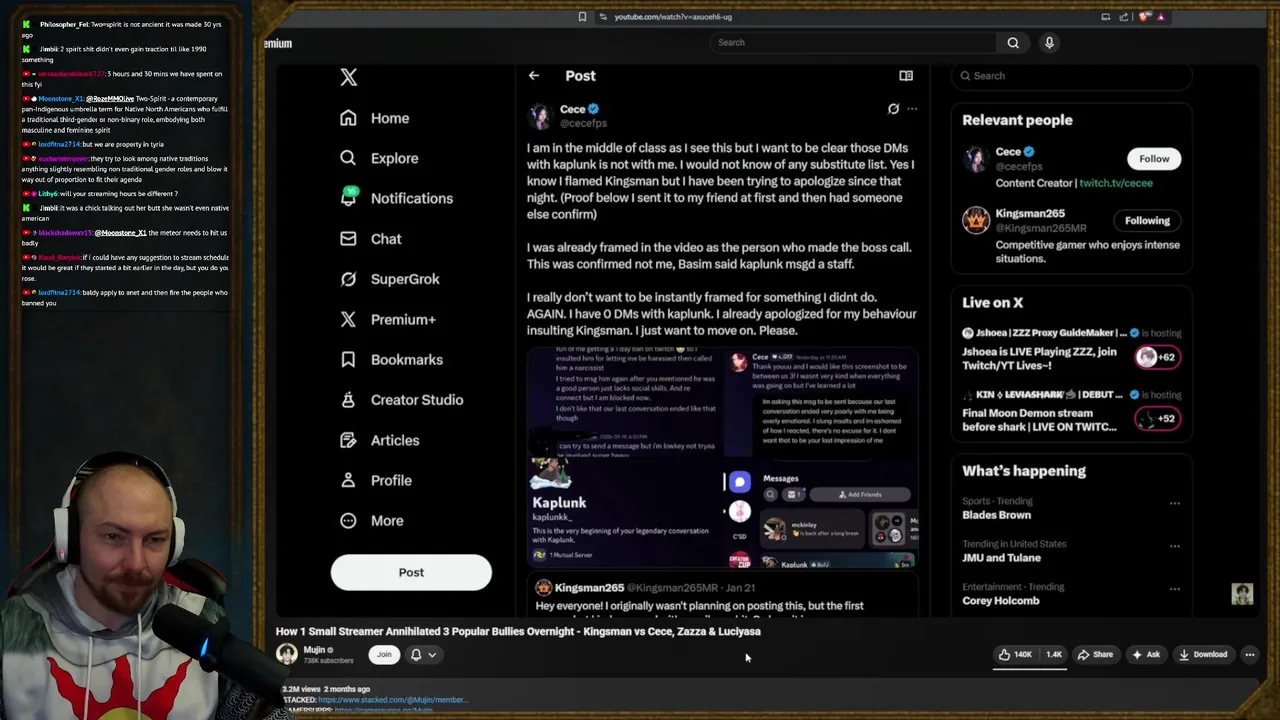Click the YouTube voice search microphone
The height and width of the screenshot is (720, 1280).
(x=1049, y=42)
